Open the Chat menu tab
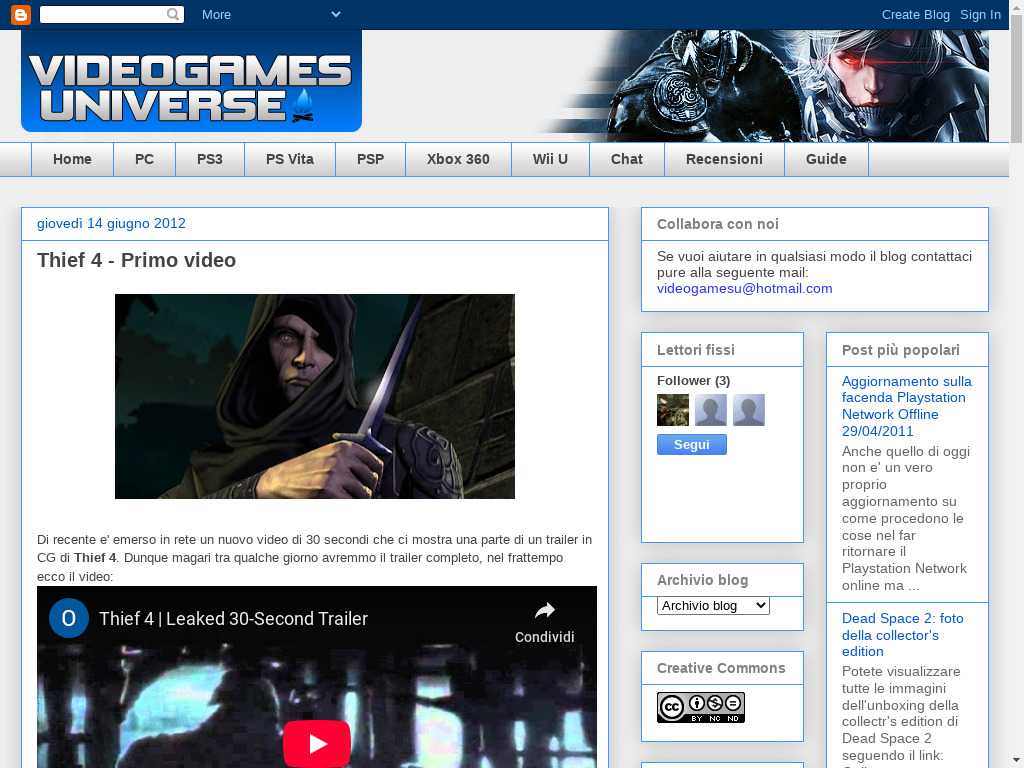Viewport: 1024px width, 768px height. point(627,159)
